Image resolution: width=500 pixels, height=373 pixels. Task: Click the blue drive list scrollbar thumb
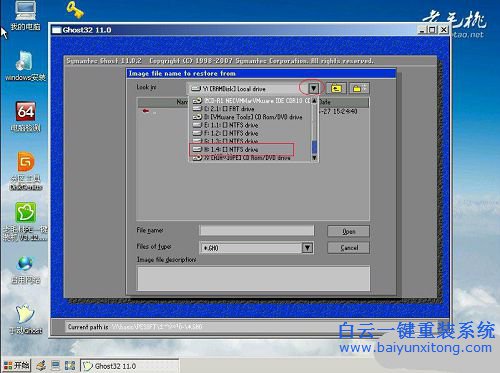click(314, 147)
